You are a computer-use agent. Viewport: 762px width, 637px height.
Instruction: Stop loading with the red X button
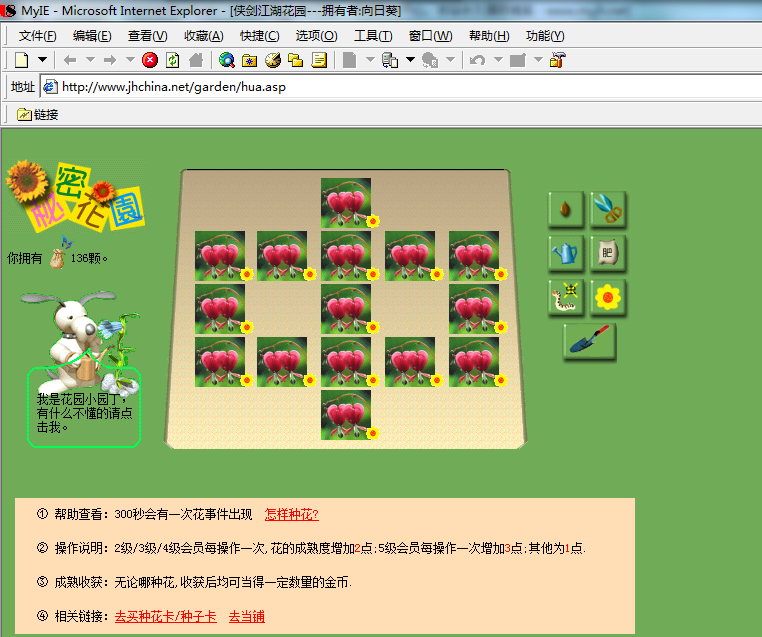tap(150, 60)
